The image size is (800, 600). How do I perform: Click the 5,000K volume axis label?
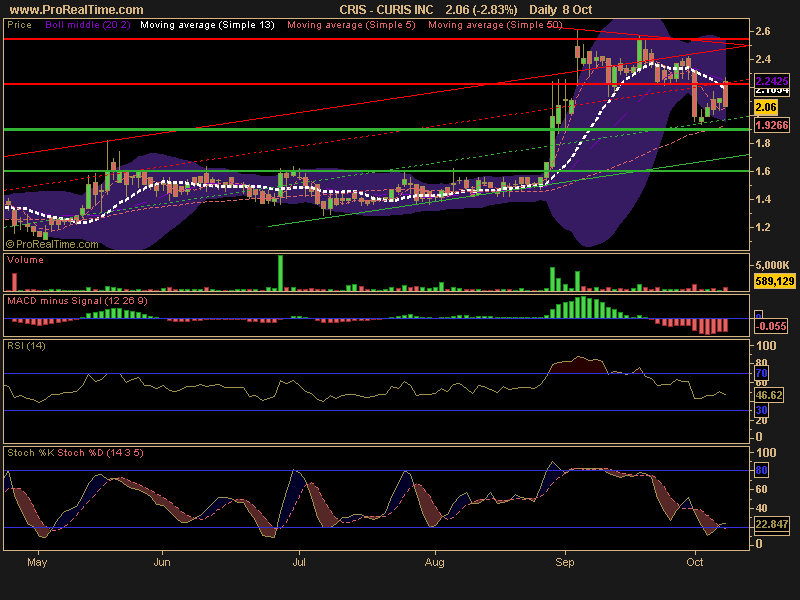[x=773, y=265]
